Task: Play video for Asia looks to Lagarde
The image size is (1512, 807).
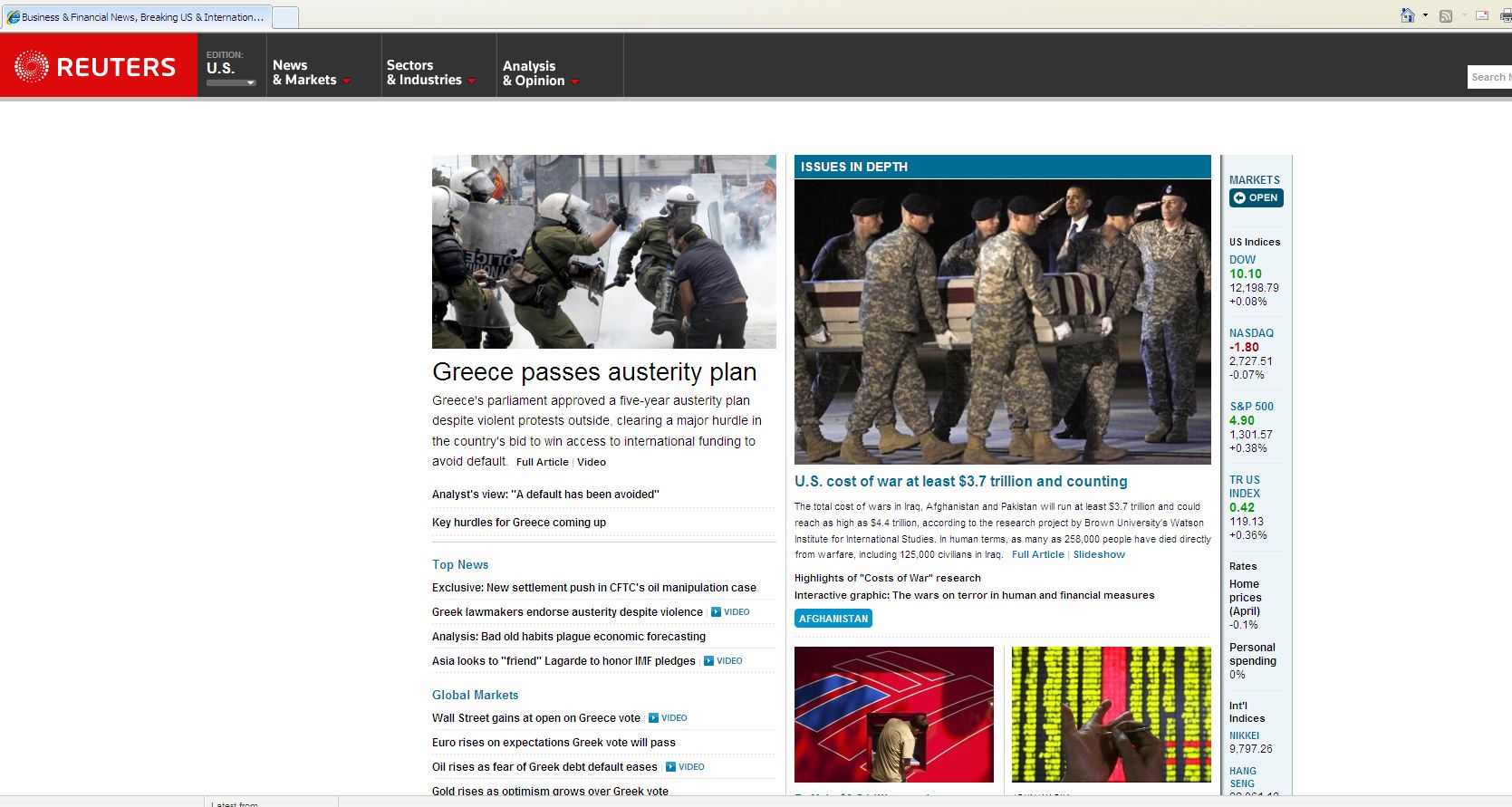Action: [723, 661]
